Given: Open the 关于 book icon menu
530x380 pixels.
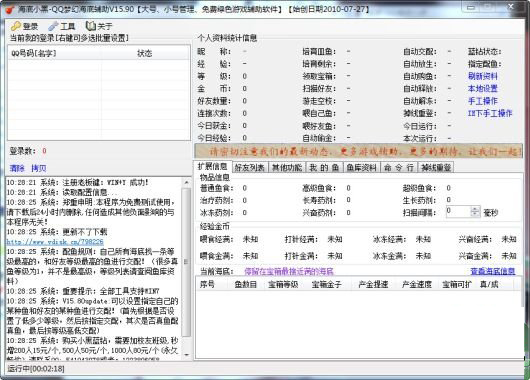Looking at the screenshot, I should tap(91, 26).
